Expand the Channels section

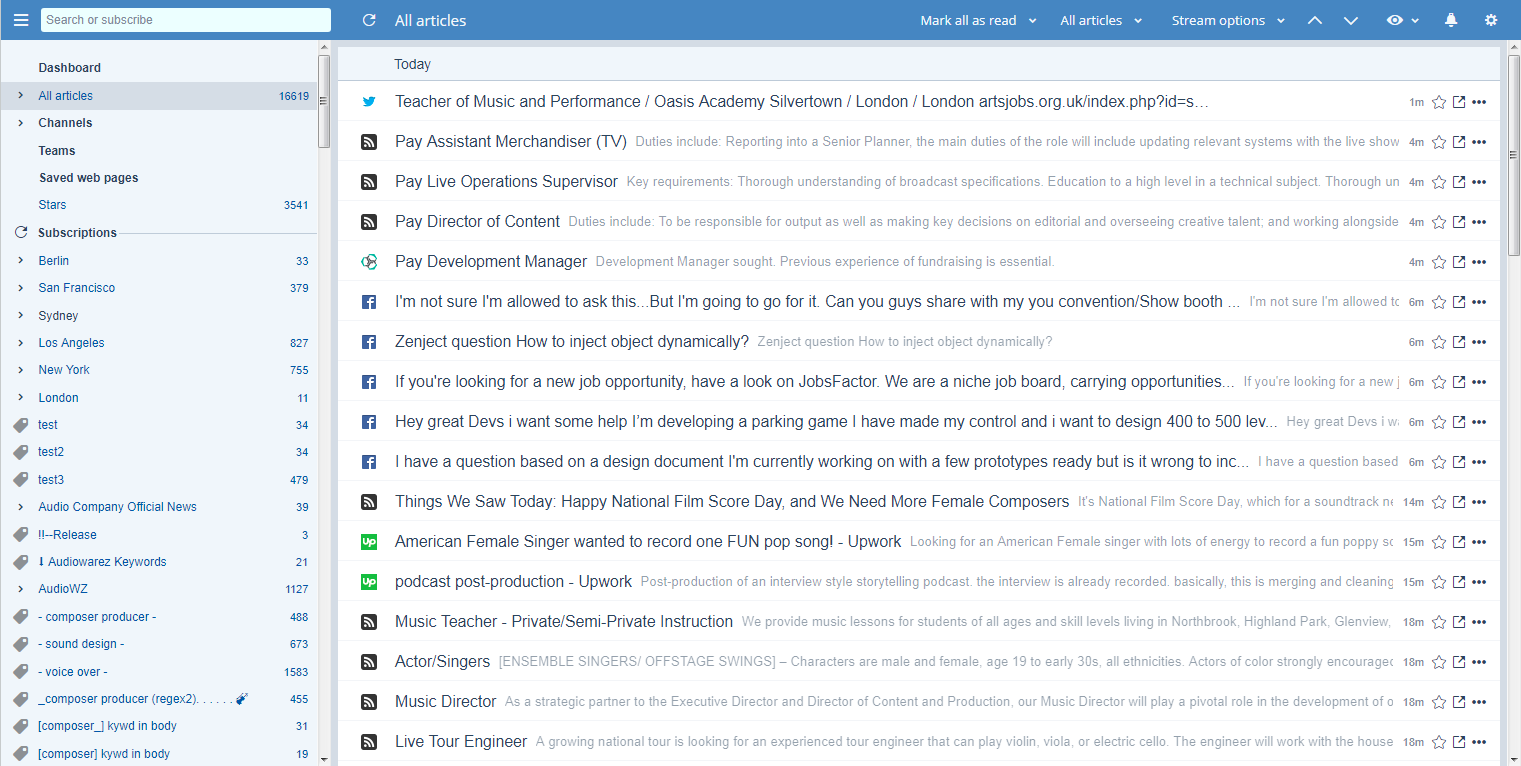point(21,123)
